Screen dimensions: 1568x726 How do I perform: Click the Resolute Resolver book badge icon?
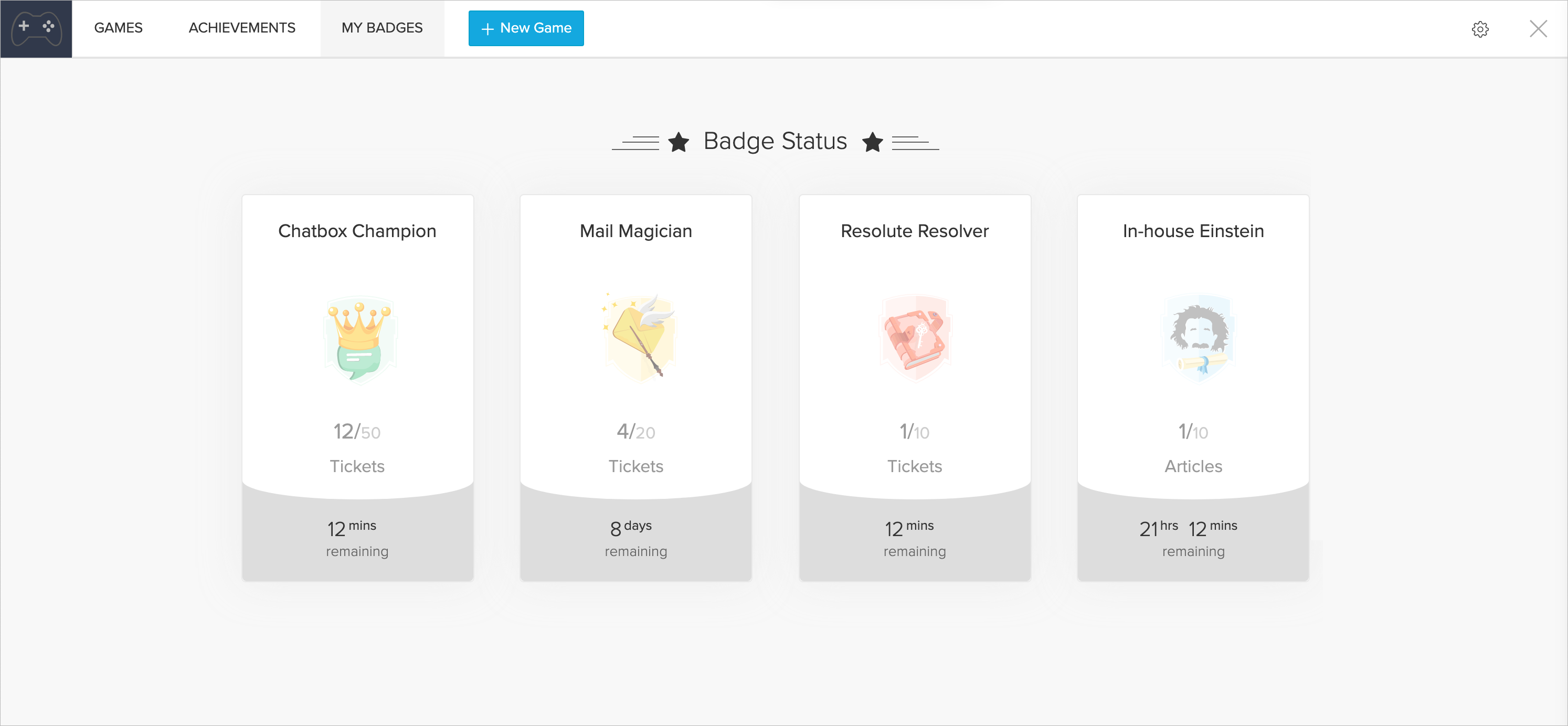click(x=915, y=338)
